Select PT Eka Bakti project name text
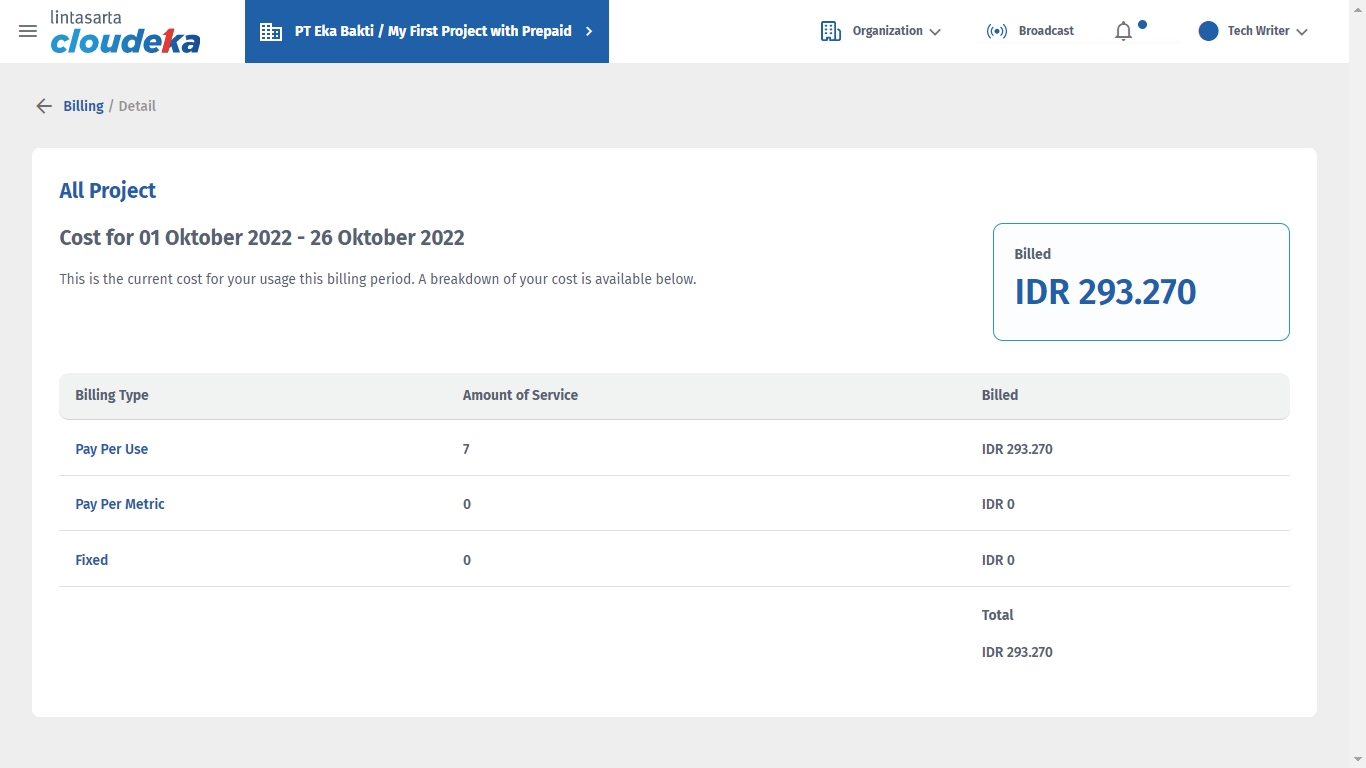This screenshot has height=768, width=1366. tap(433, 31)
